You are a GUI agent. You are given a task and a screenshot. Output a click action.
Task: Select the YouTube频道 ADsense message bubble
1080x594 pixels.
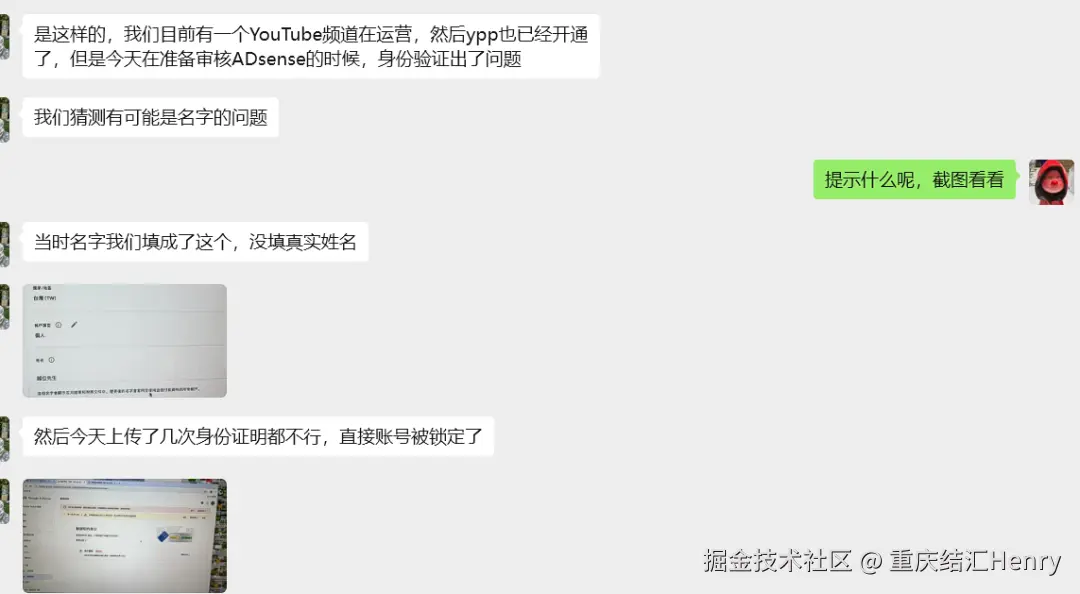pos(311,46)
